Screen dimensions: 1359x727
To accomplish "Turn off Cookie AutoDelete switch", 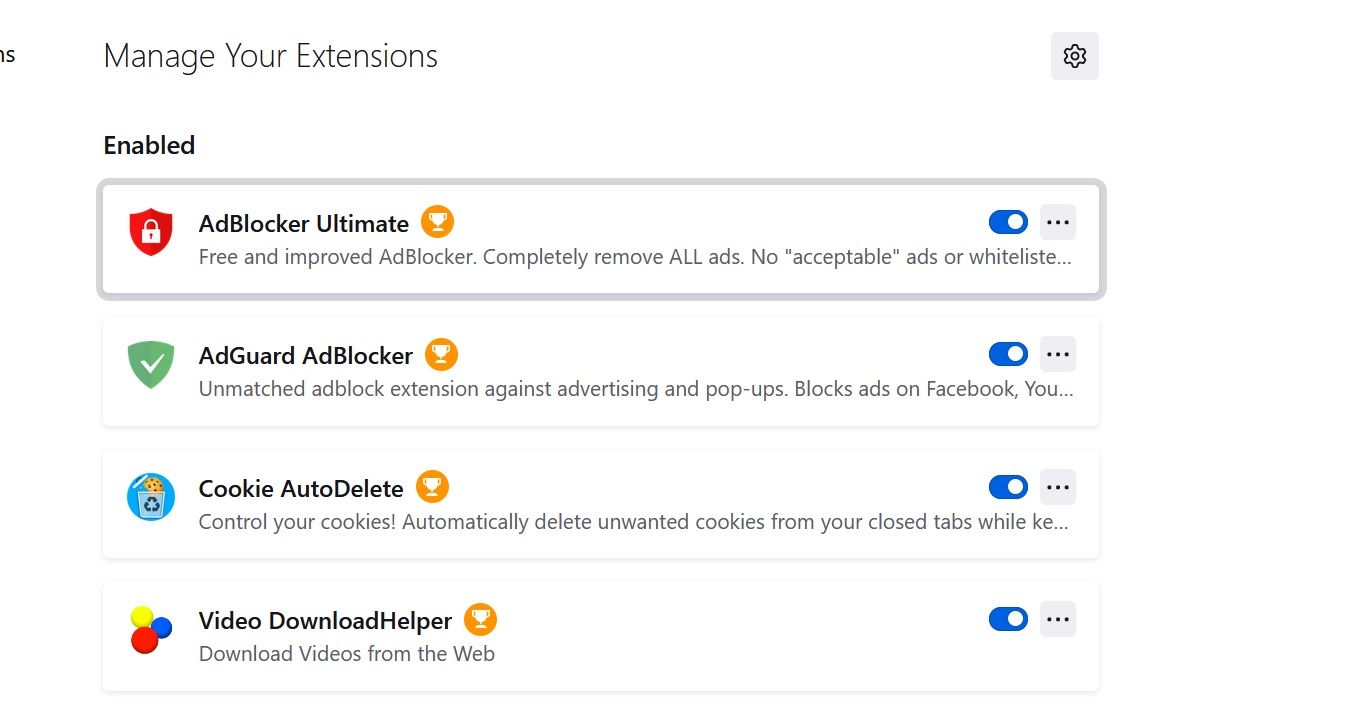I will click(1008, 487).
